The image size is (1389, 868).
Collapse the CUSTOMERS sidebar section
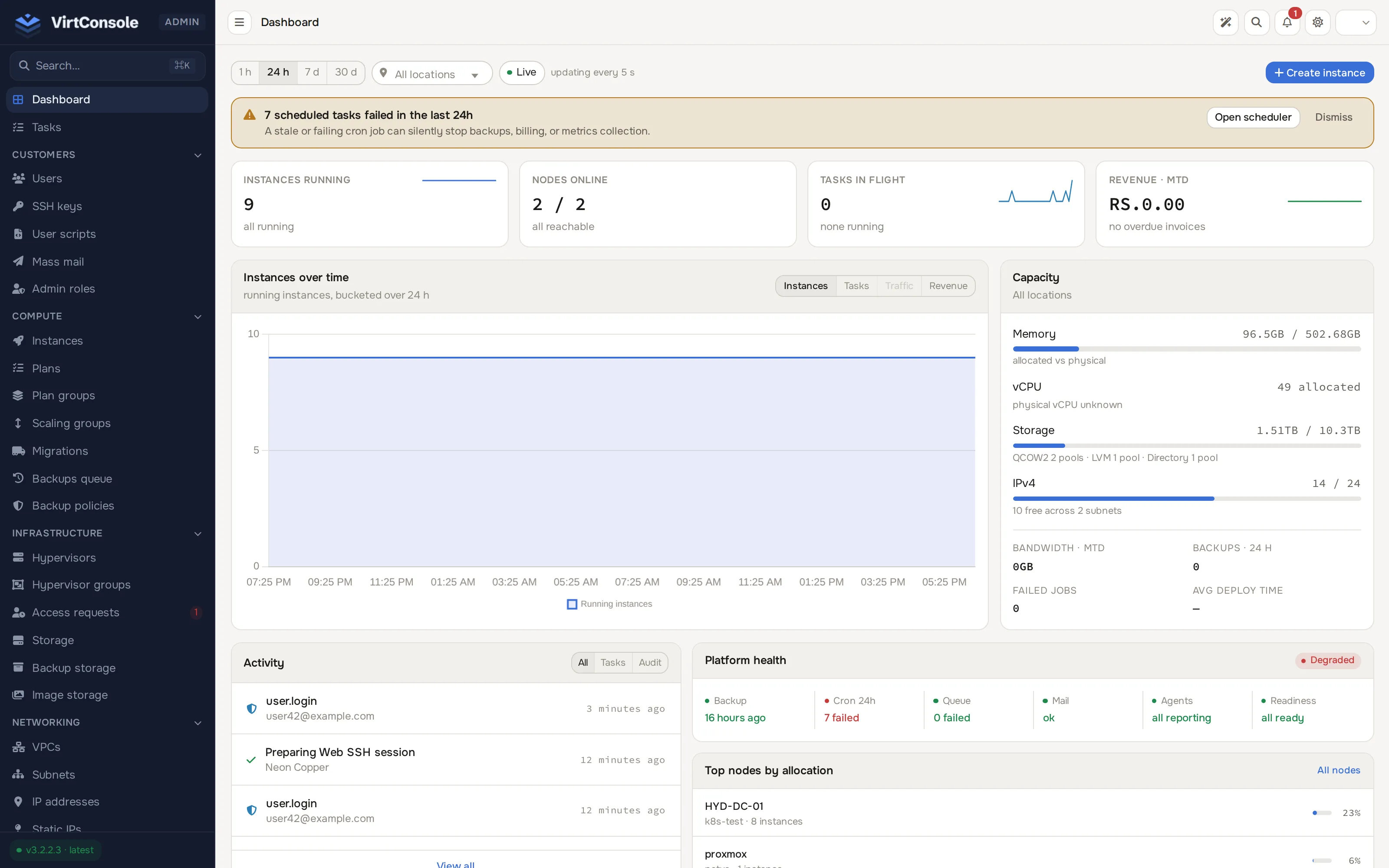click(107, 155)
